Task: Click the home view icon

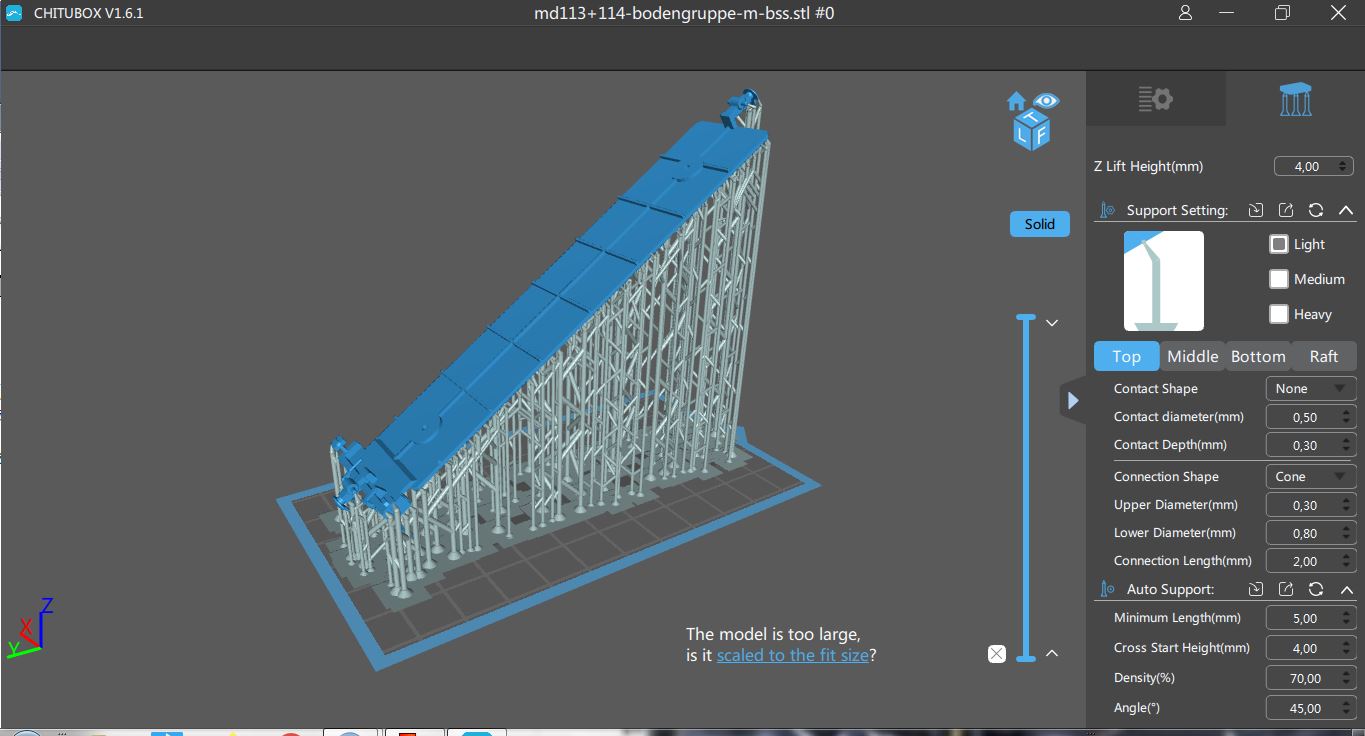Action: (x=1017, y=101)
